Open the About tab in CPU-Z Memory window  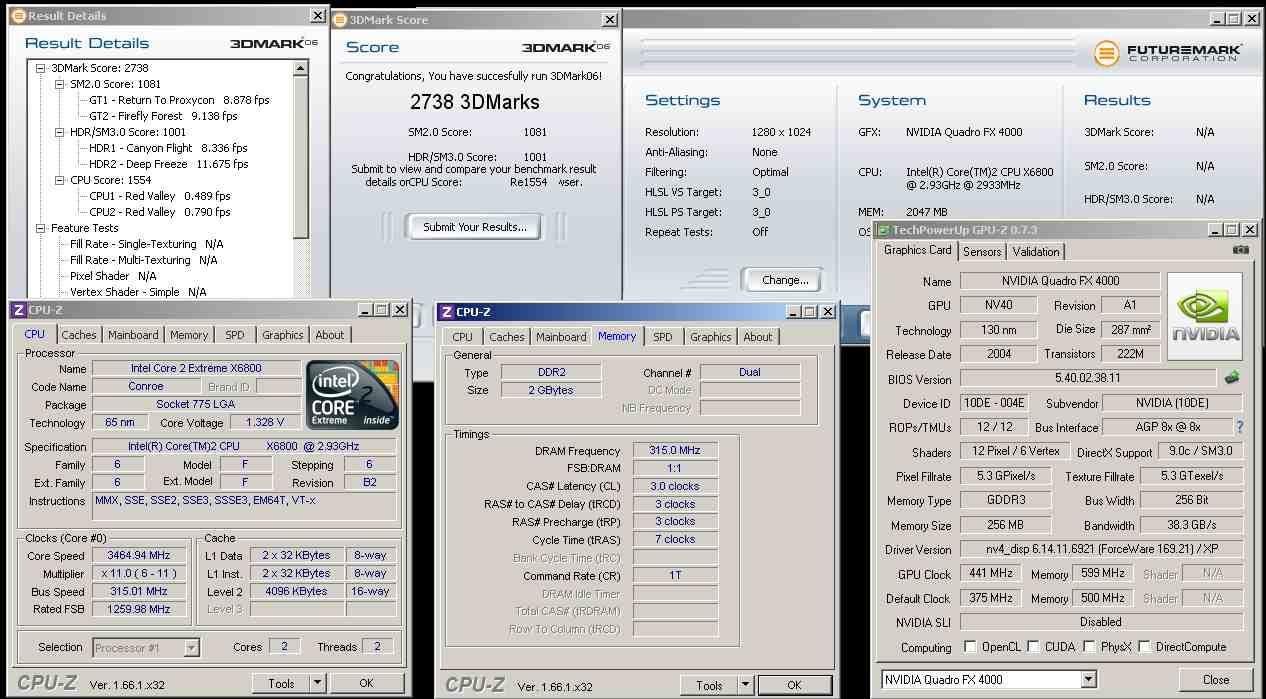point(758,337)
